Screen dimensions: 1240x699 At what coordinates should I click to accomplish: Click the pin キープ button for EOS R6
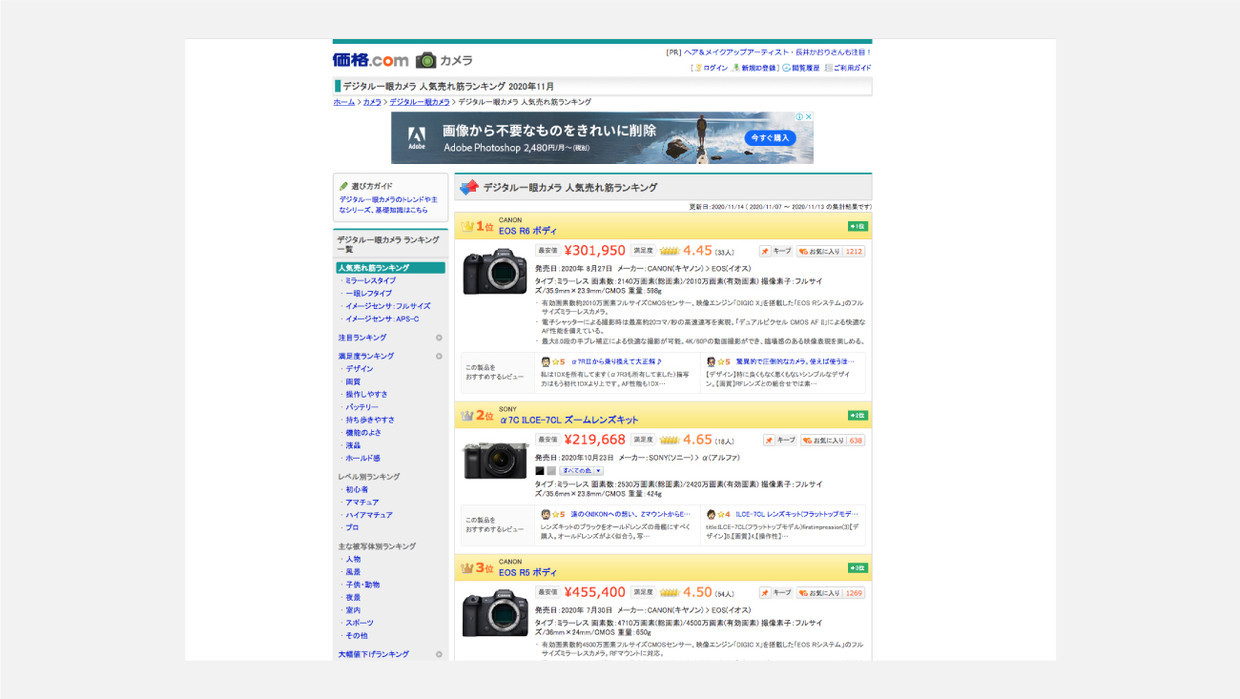[x=776, y=251]
